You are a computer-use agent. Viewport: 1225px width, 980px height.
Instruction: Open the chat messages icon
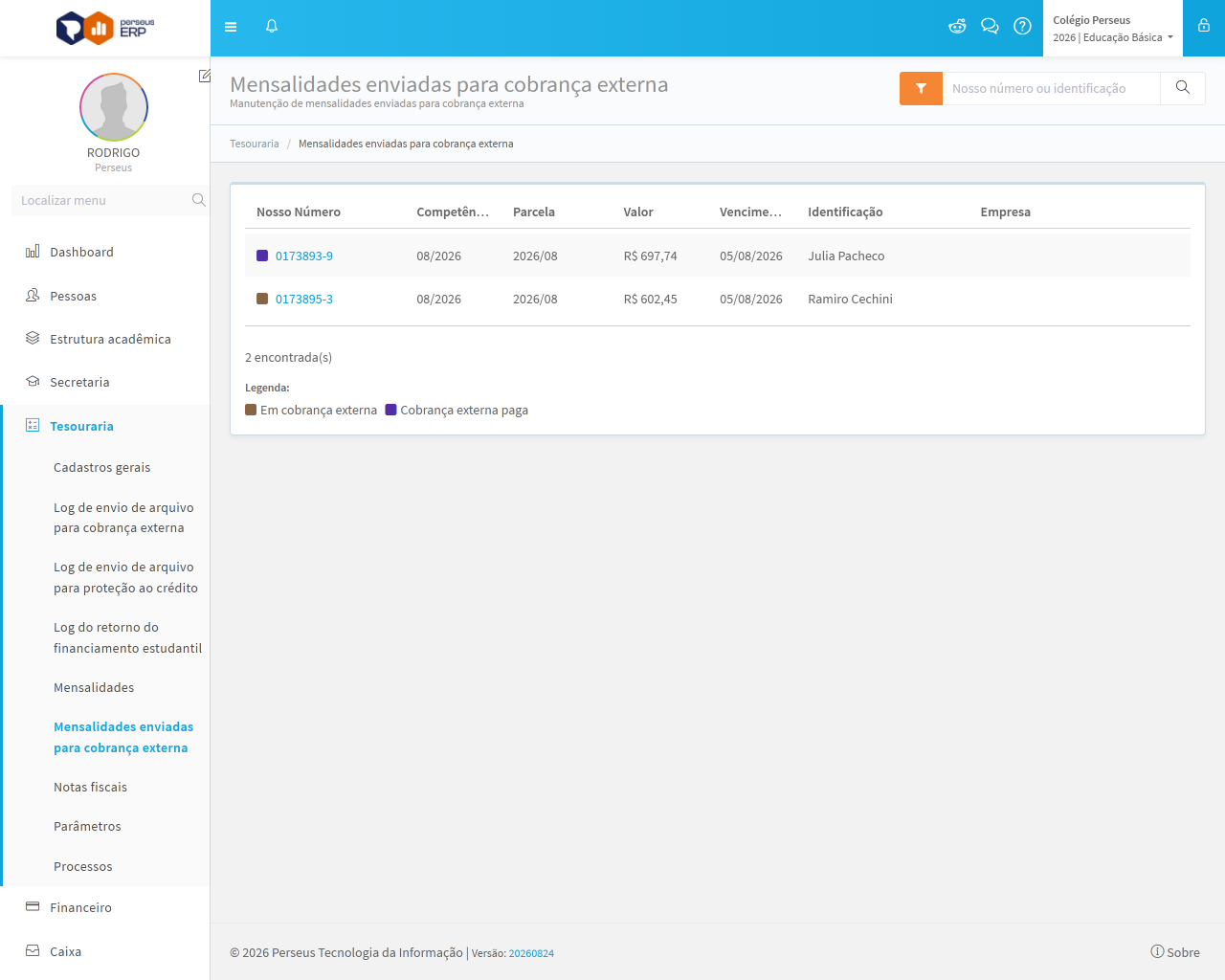click(990, 27)
